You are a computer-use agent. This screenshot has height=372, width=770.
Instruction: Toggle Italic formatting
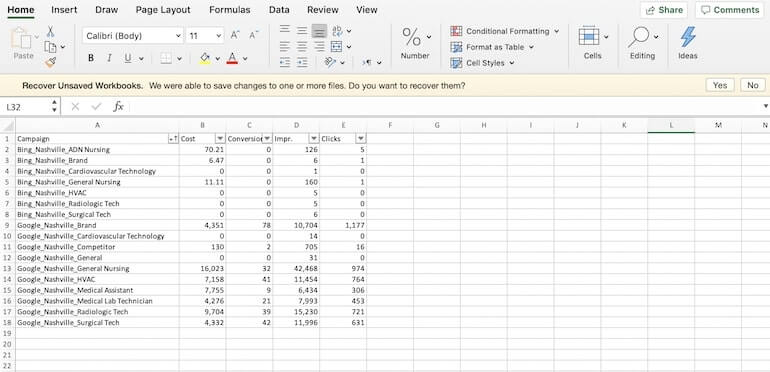(x=110, y=58)
